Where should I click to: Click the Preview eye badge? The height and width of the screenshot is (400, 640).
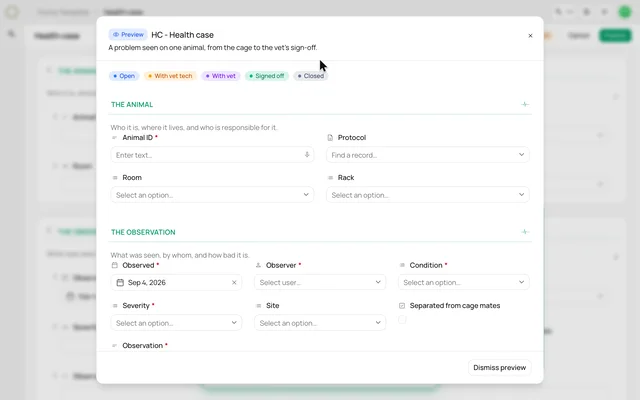pos(128,35)
